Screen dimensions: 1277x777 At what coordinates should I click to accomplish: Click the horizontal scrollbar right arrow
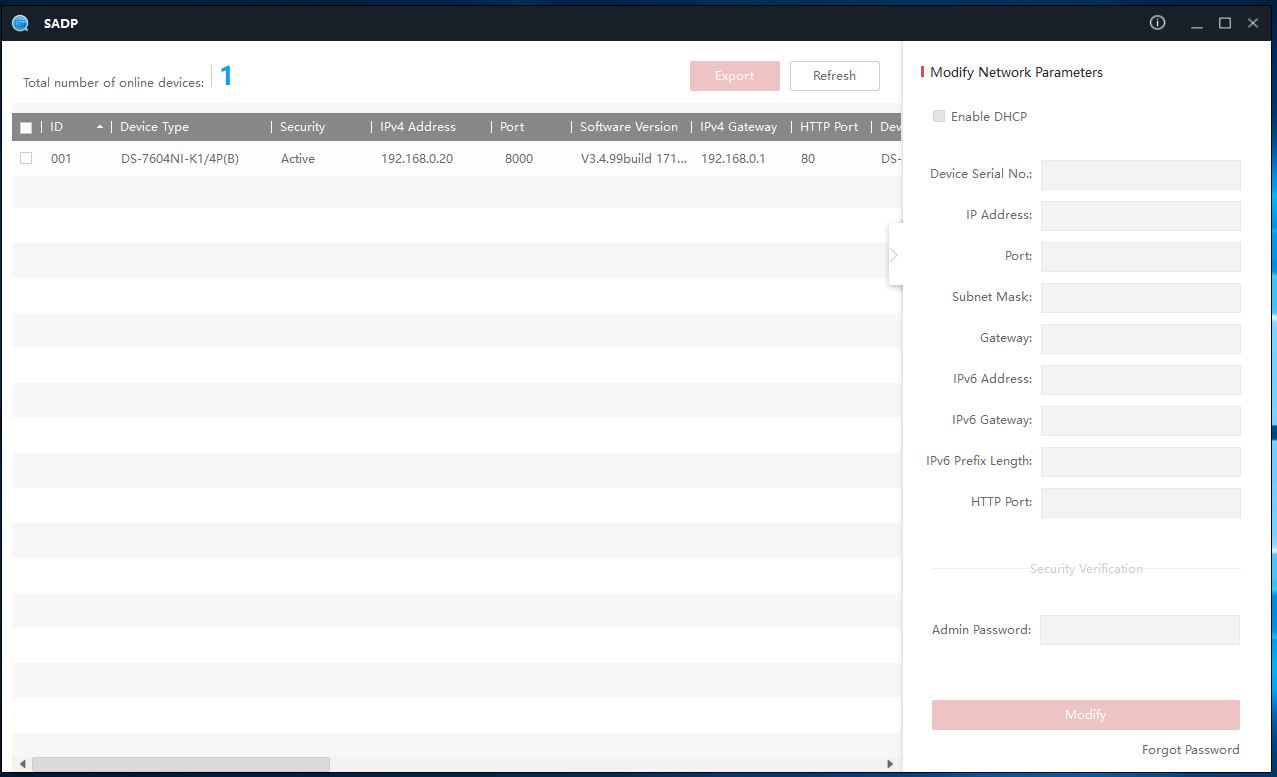point(890,765)
